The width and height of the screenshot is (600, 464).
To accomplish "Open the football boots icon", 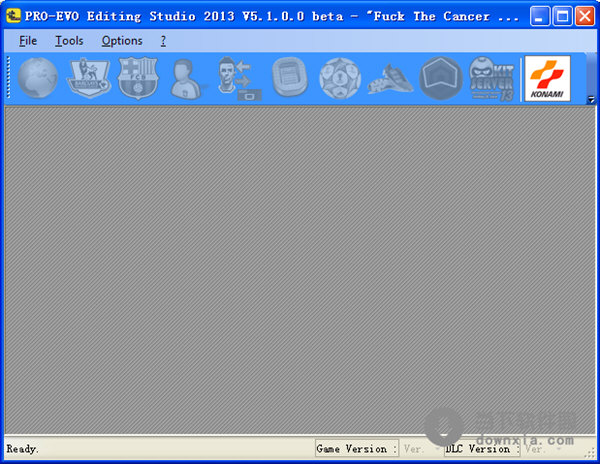I will (390, 79).
